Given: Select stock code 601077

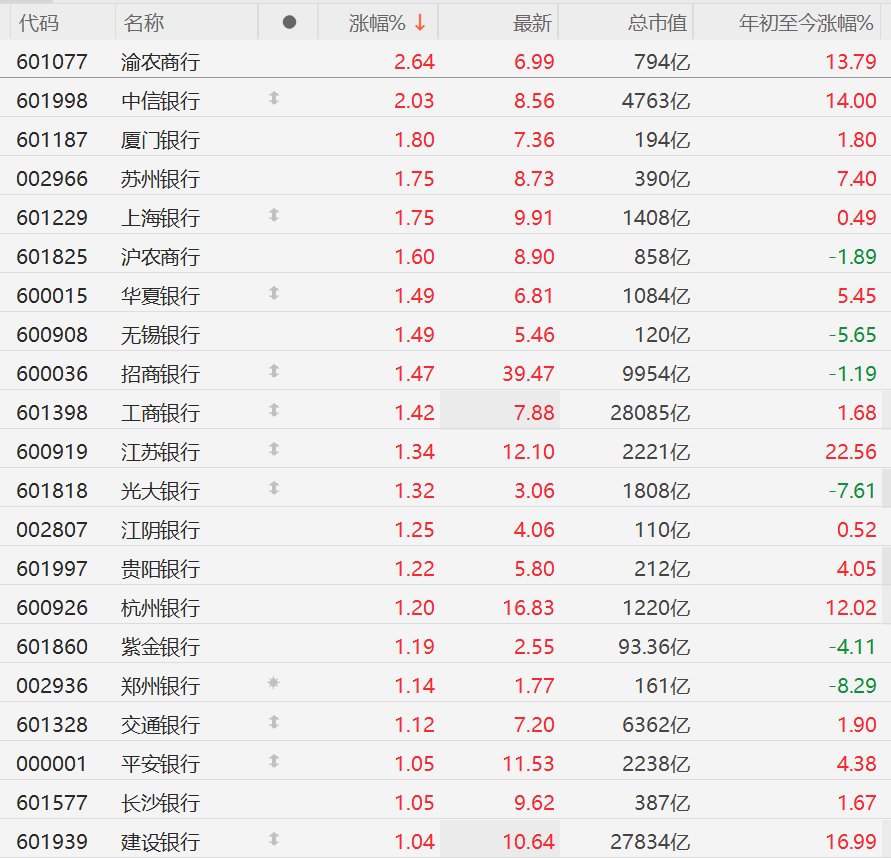Looking at the screenshot, I should click(x=52, y=62).
